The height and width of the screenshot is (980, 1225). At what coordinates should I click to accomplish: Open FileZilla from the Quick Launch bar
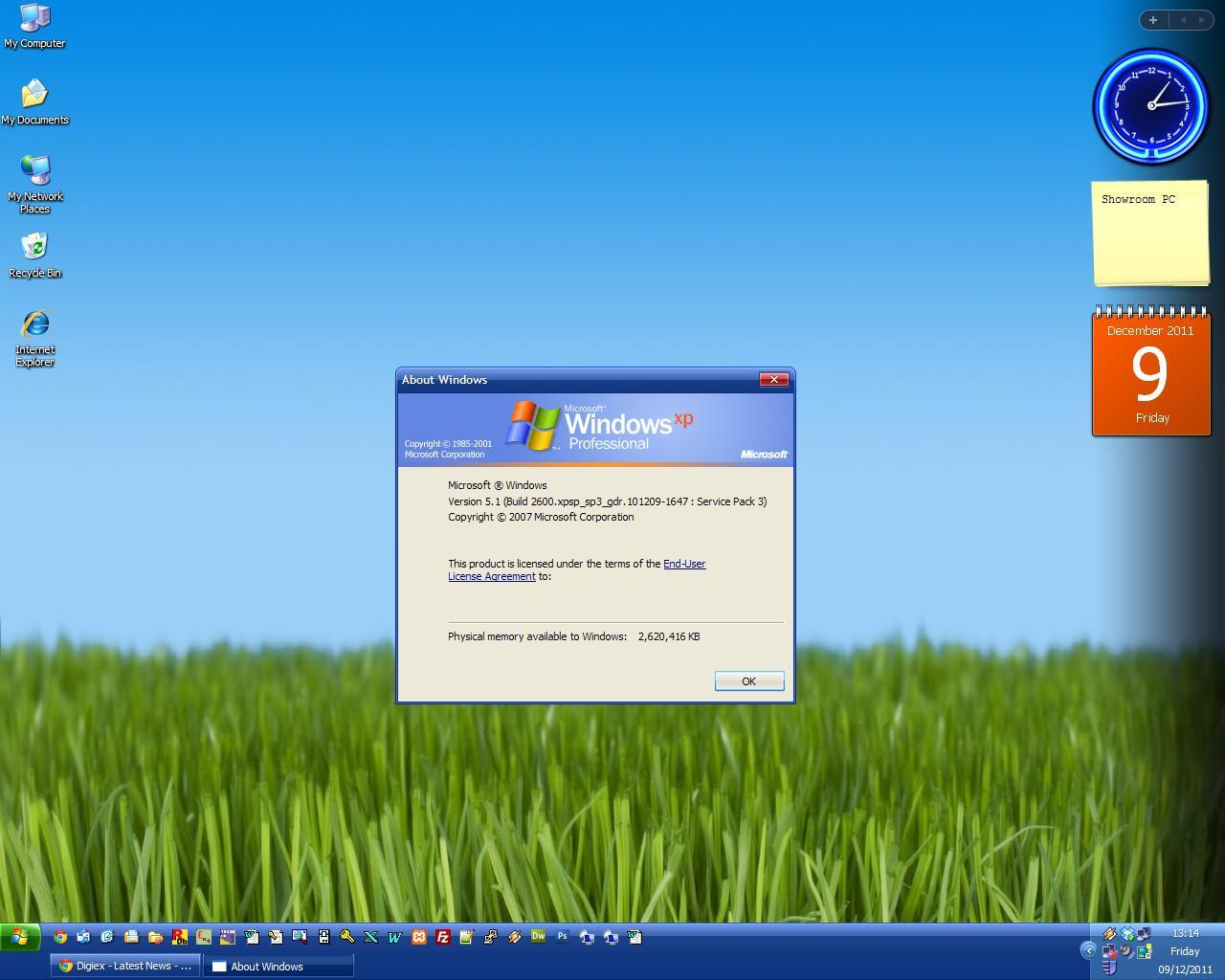click(x=442, y=938)
